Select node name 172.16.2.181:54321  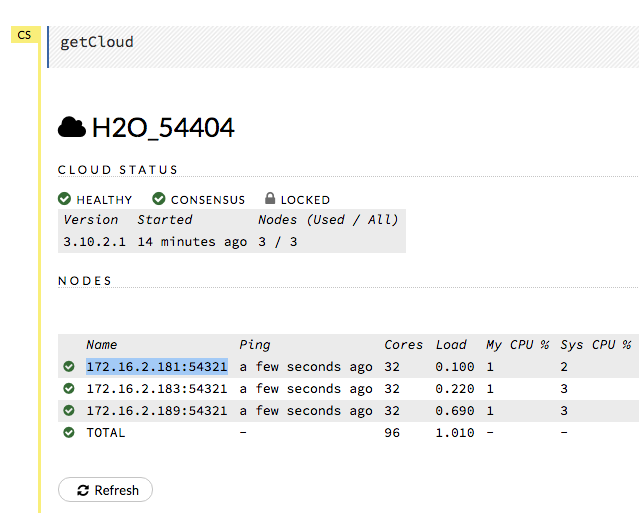point(156,367)
